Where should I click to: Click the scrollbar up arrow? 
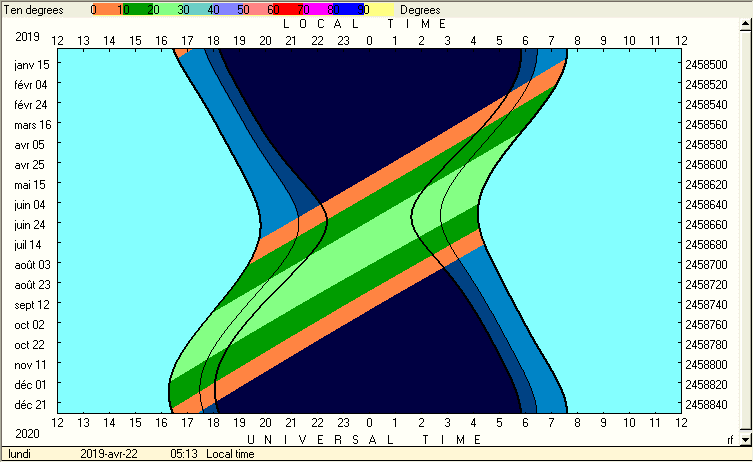[x=745, y=25]
